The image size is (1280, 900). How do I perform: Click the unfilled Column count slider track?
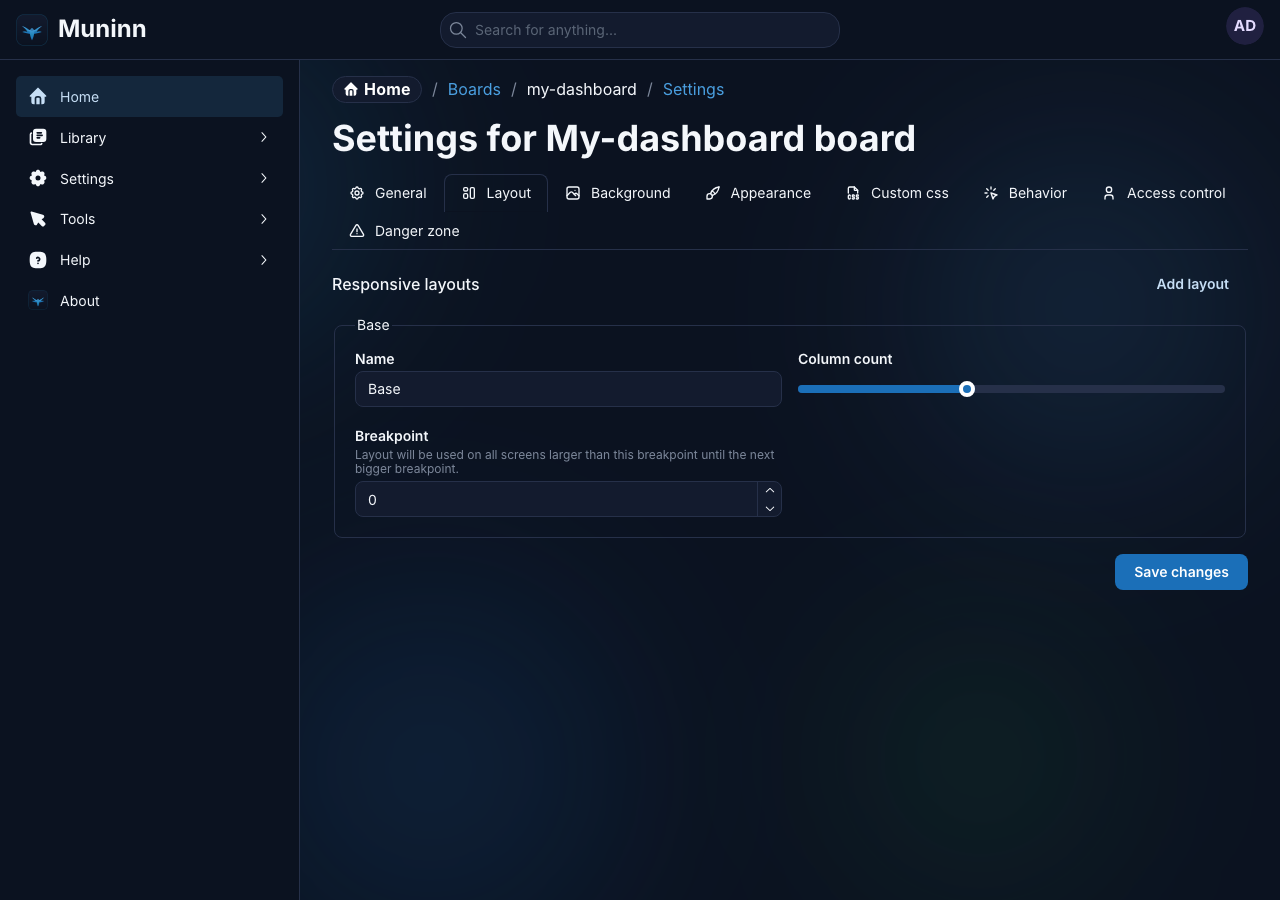1100,389
